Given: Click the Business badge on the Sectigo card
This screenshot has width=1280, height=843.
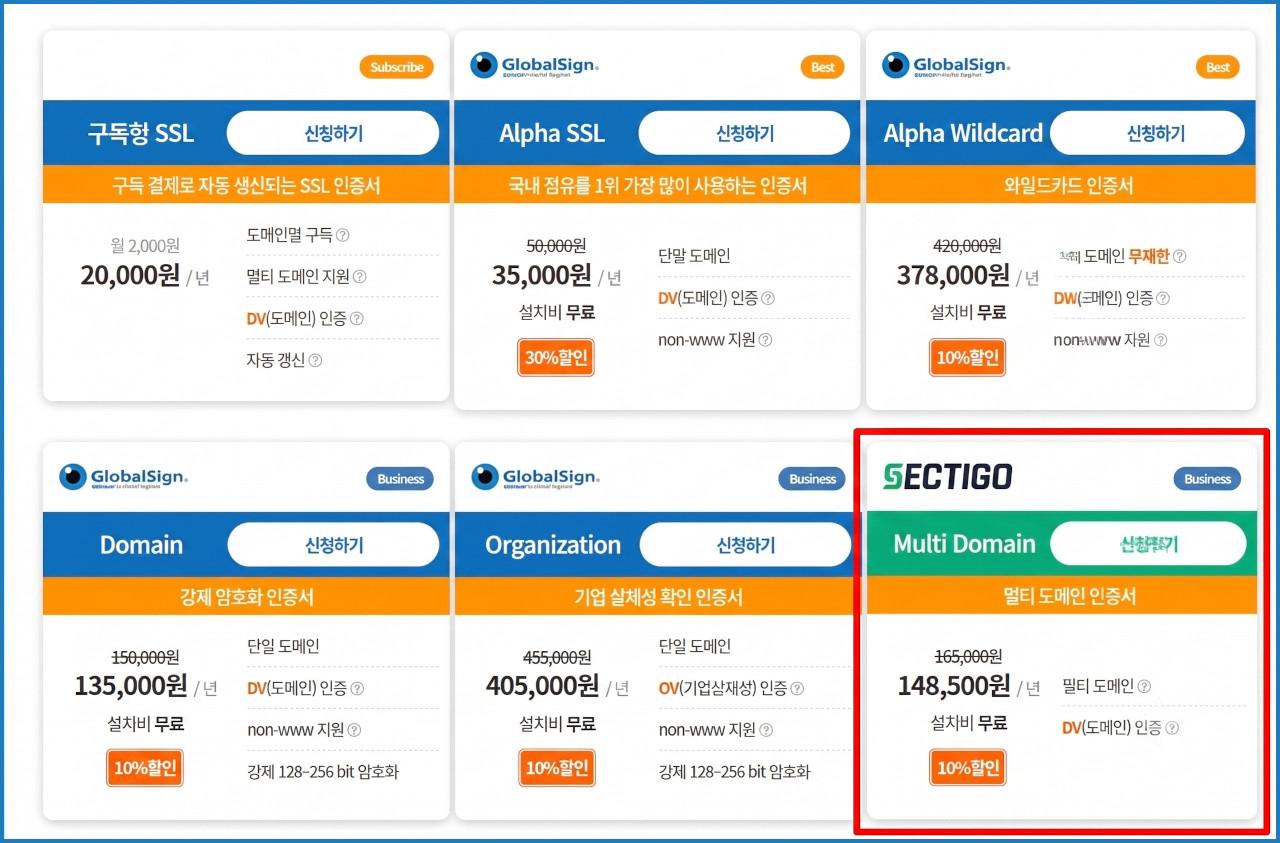Looking at the screenshot, I should [x=1207, y=479].
